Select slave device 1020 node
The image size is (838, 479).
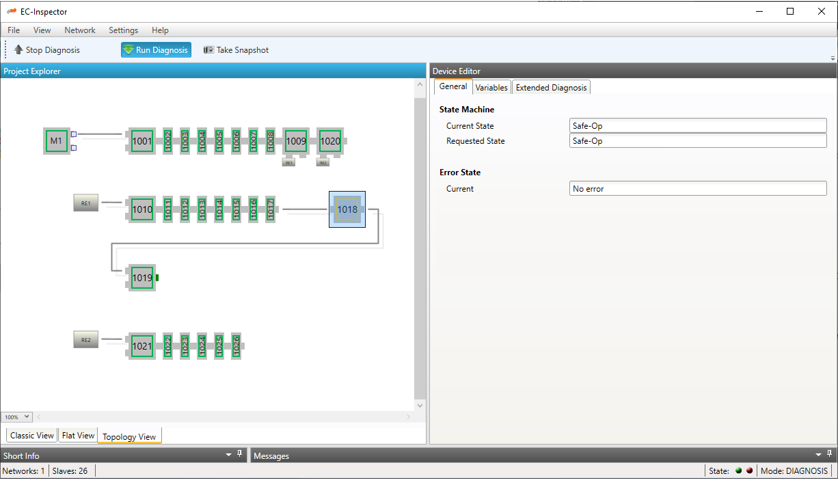pyautogui.click(x=330, y=141)
